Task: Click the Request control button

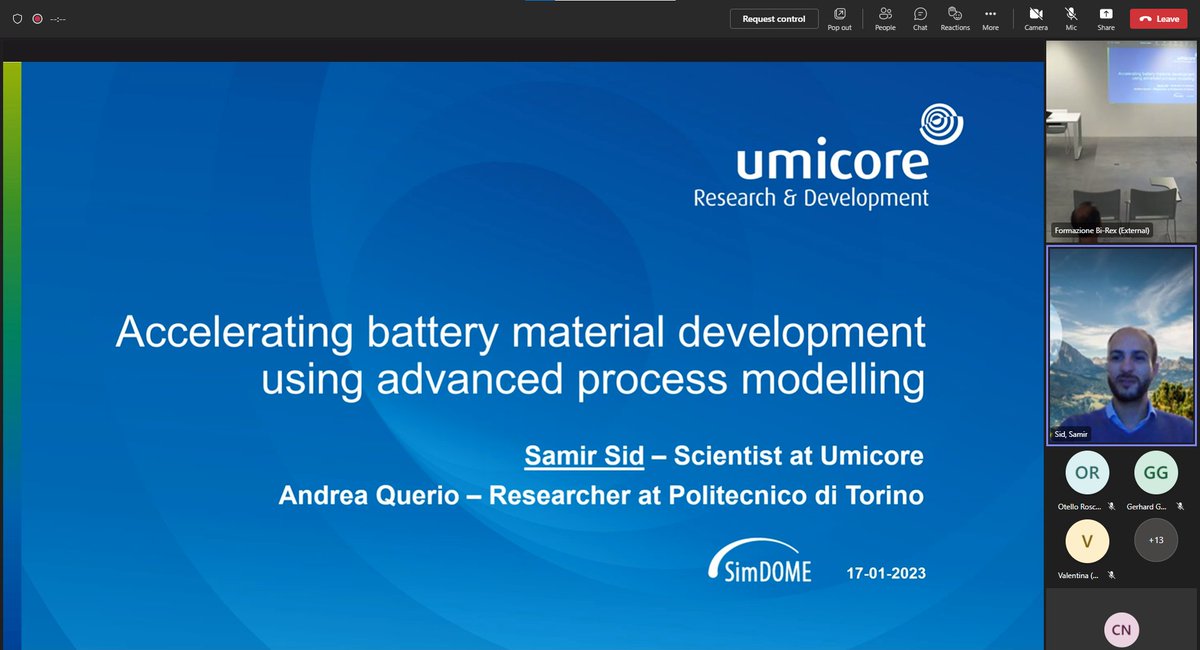Action: 774,18
